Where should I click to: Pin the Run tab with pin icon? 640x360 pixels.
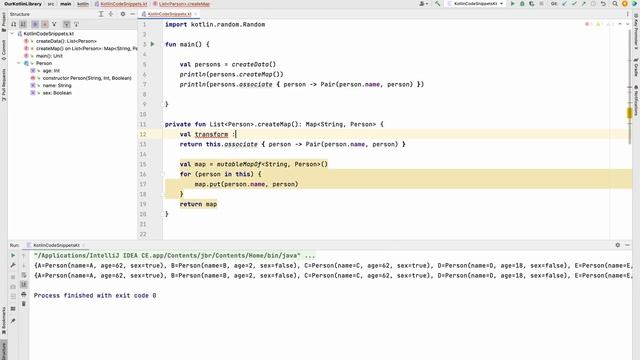[13, 321]
